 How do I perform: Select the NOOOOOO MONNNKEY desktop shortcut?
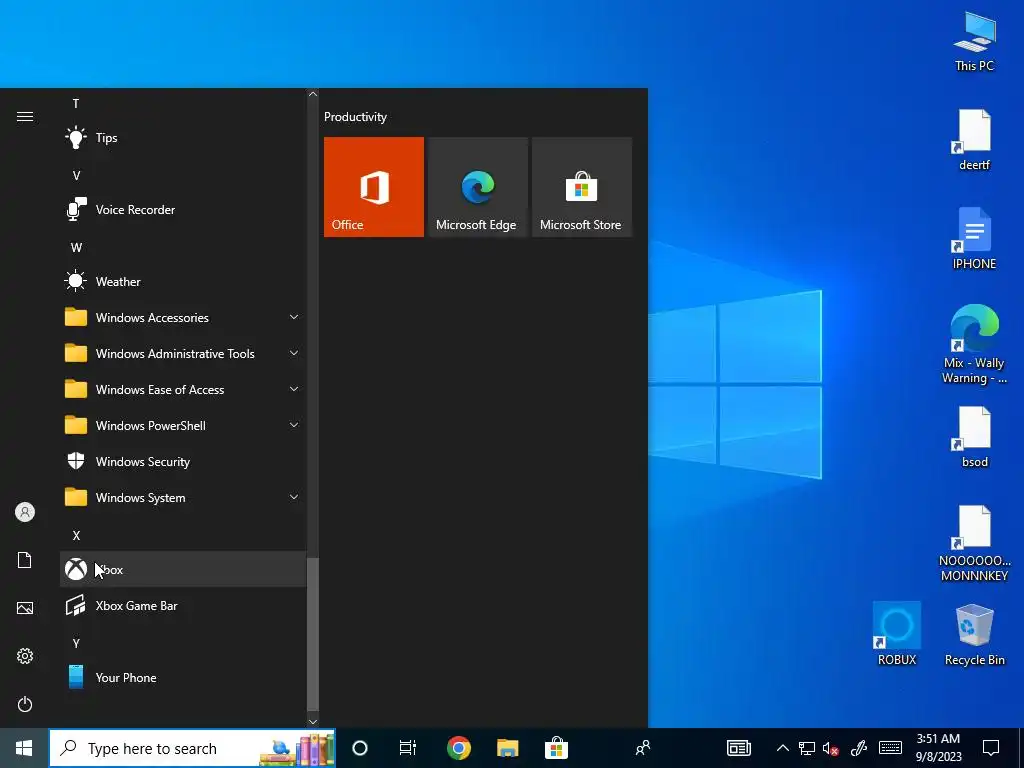pyautogui.click(x=974, y=543)
